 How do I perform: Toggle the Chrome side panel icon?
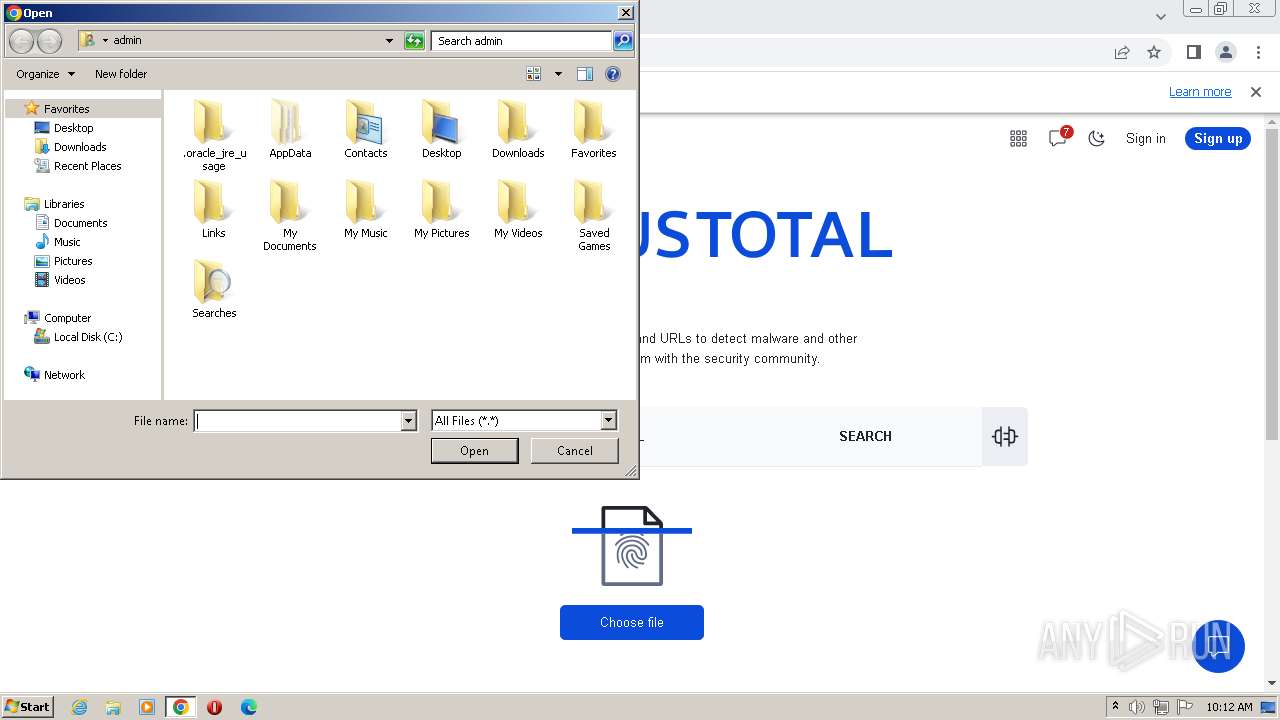coord(1193,52)
